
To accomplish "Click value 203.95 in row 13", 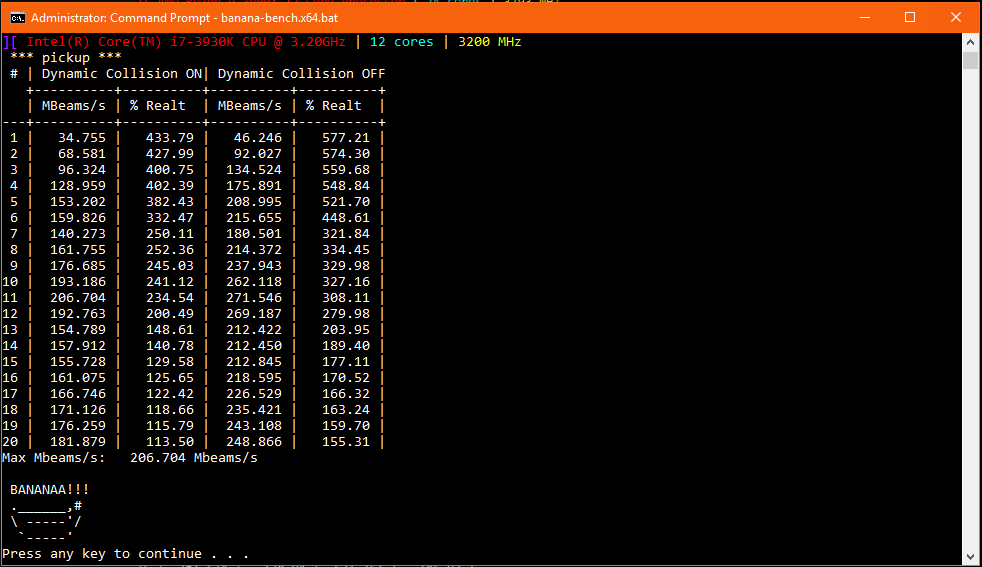I will (346, 330).
